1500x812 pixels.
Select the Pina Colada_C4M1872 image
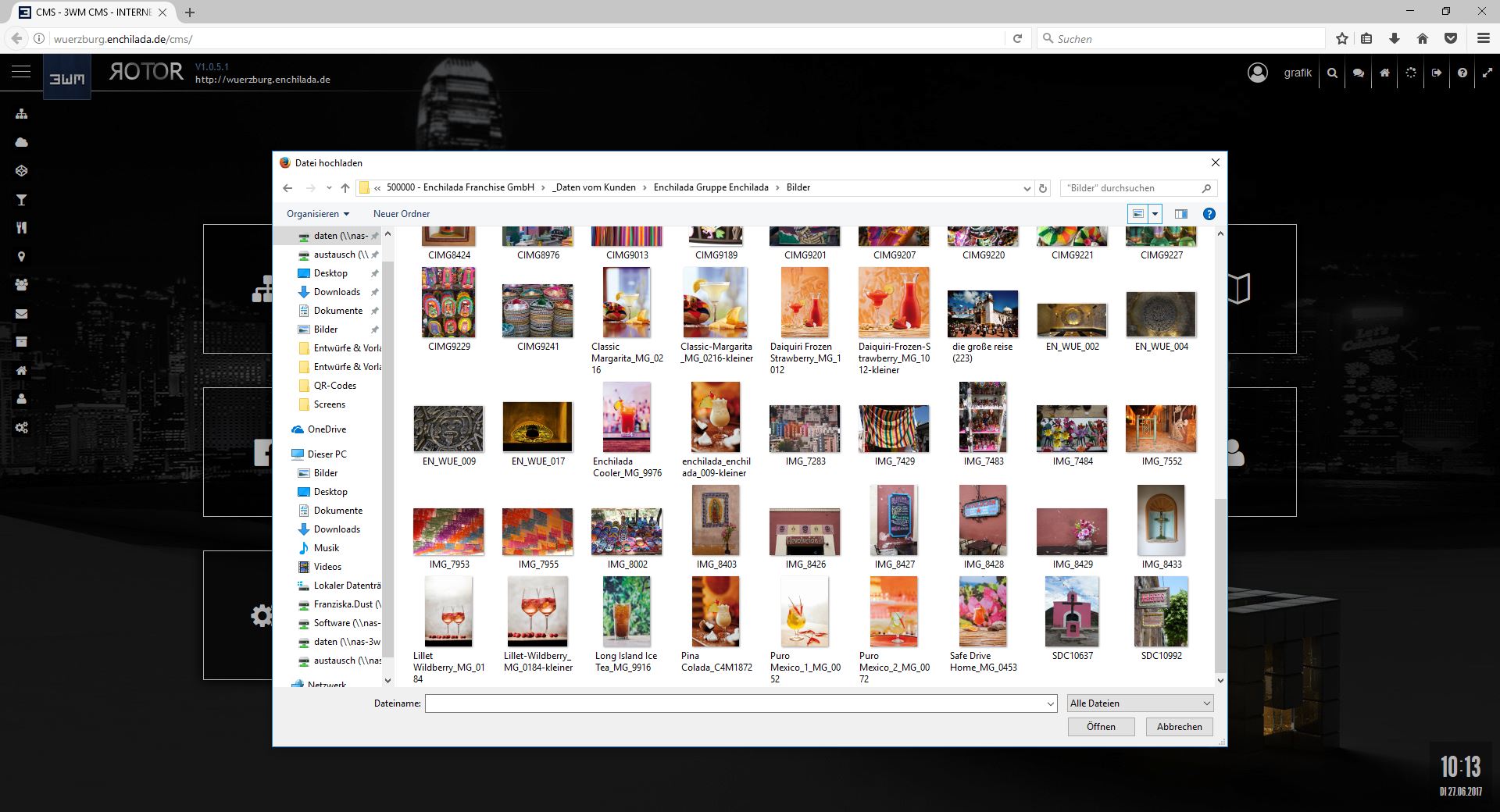pos(716,625)
